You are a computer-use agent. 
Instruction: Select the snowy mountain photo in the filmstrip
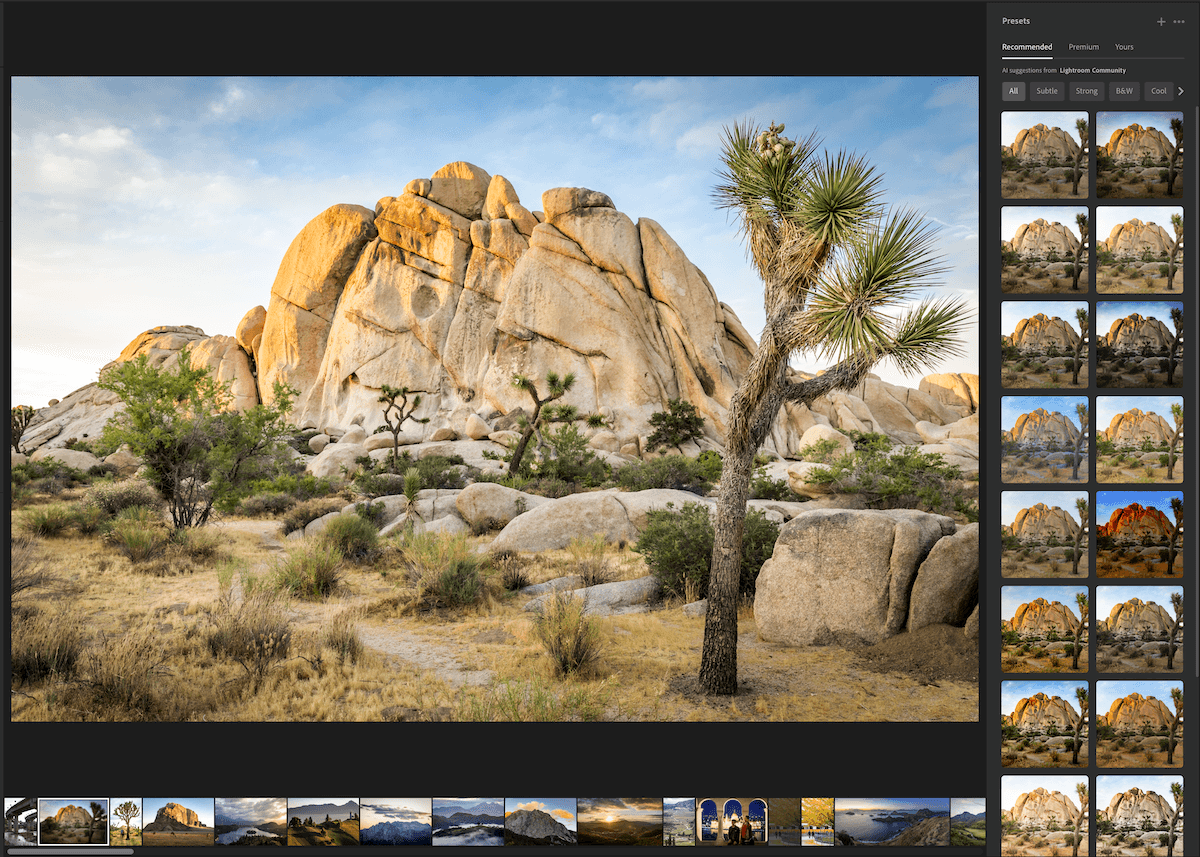click(396, 822)
